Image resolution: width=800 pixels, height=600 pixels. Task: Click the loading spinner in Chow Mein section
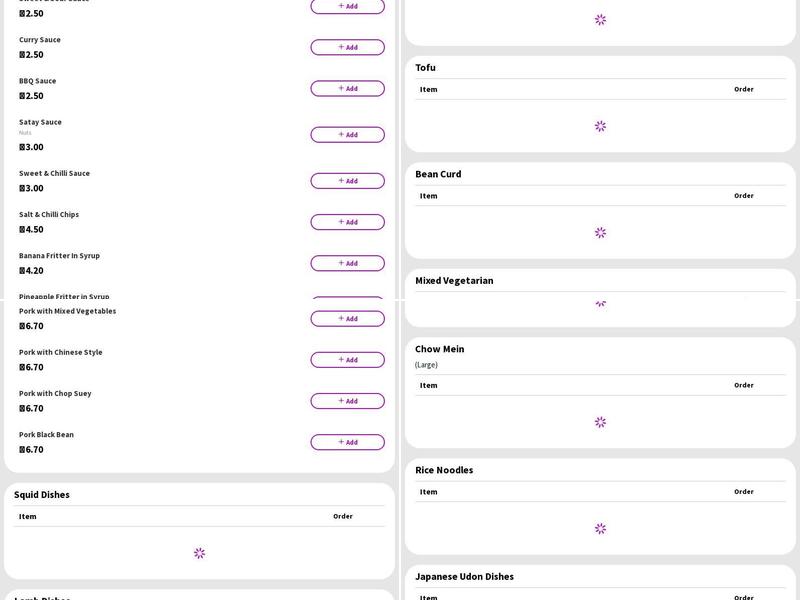(x=600, y=422)
